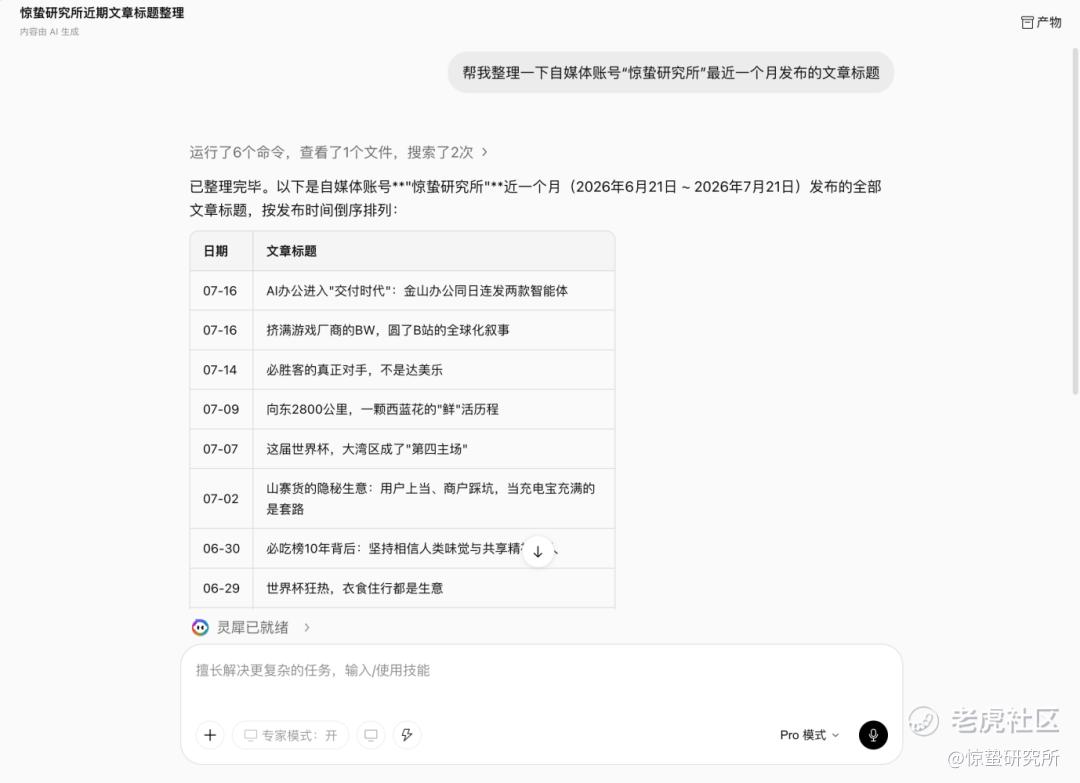Viewport: 1080px width, 783px height.
Task: Click date cell 07-07
Action: point(220,449)
